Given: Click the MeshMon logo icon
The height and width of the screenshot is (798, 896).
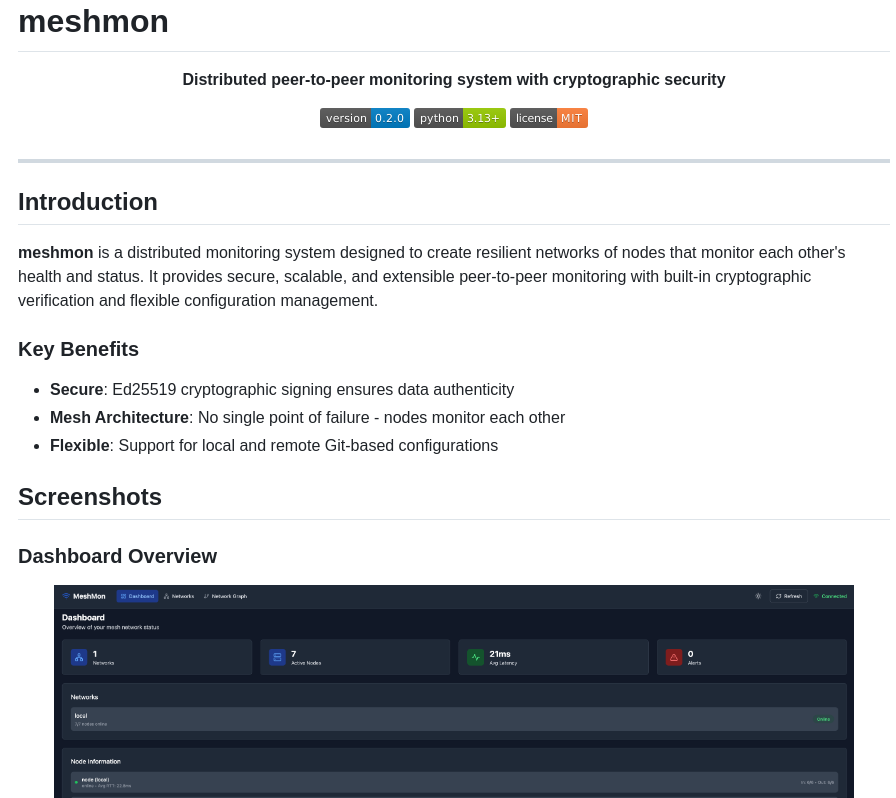Looking at the screenshot, I should pos(68,596).
